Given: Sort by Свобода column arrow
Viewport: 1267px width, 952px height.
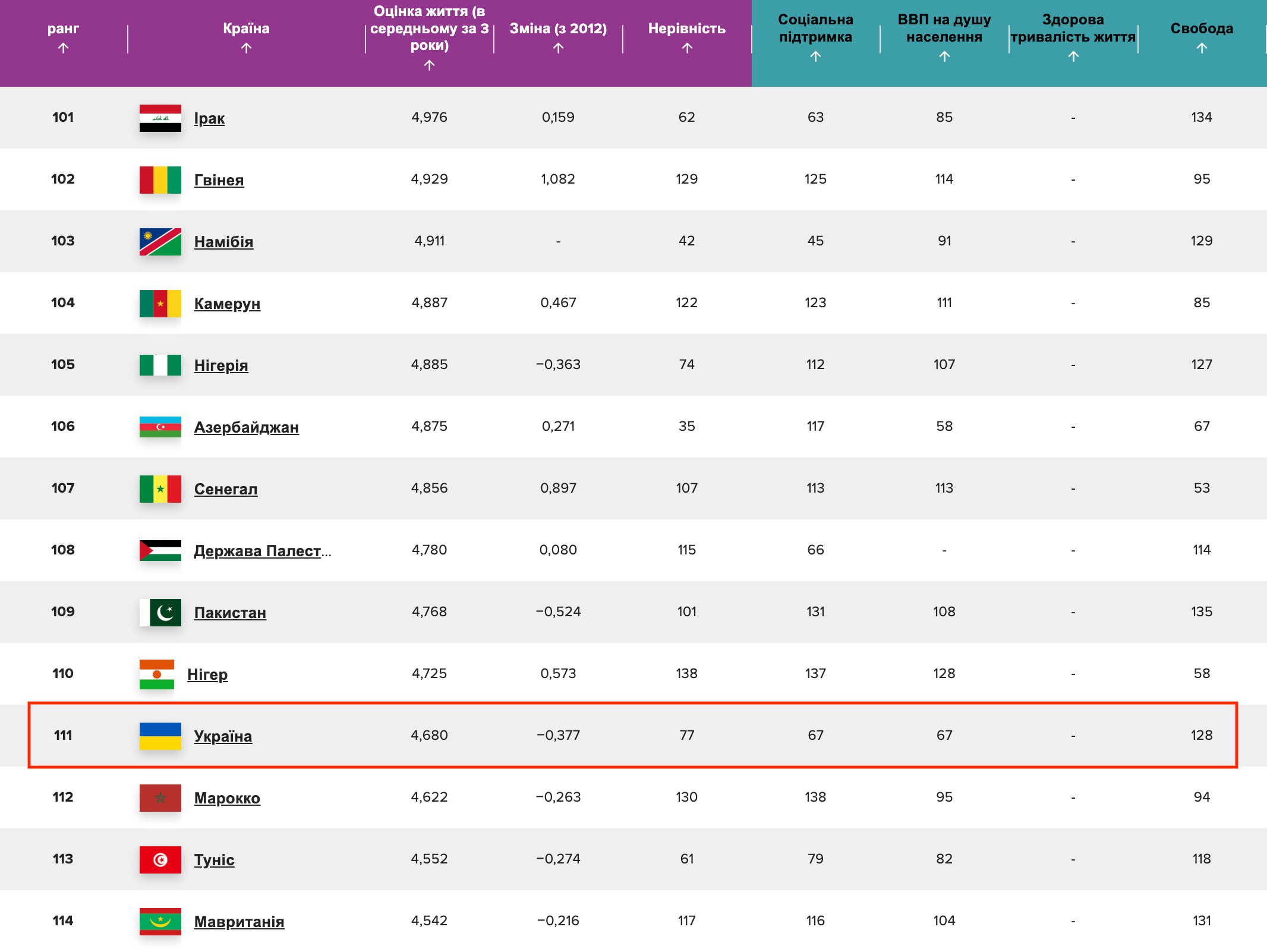Looking at the screenshot, I should [x=1202, y=48].
